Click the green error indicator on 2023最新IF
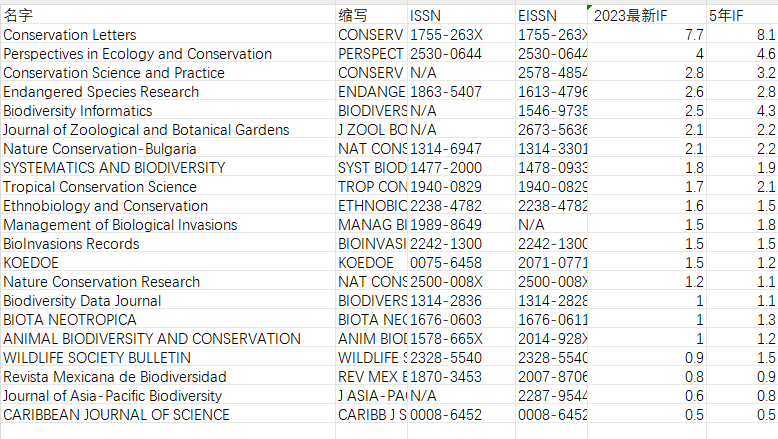Screen dimensions: 778x439 click(589, 7)
